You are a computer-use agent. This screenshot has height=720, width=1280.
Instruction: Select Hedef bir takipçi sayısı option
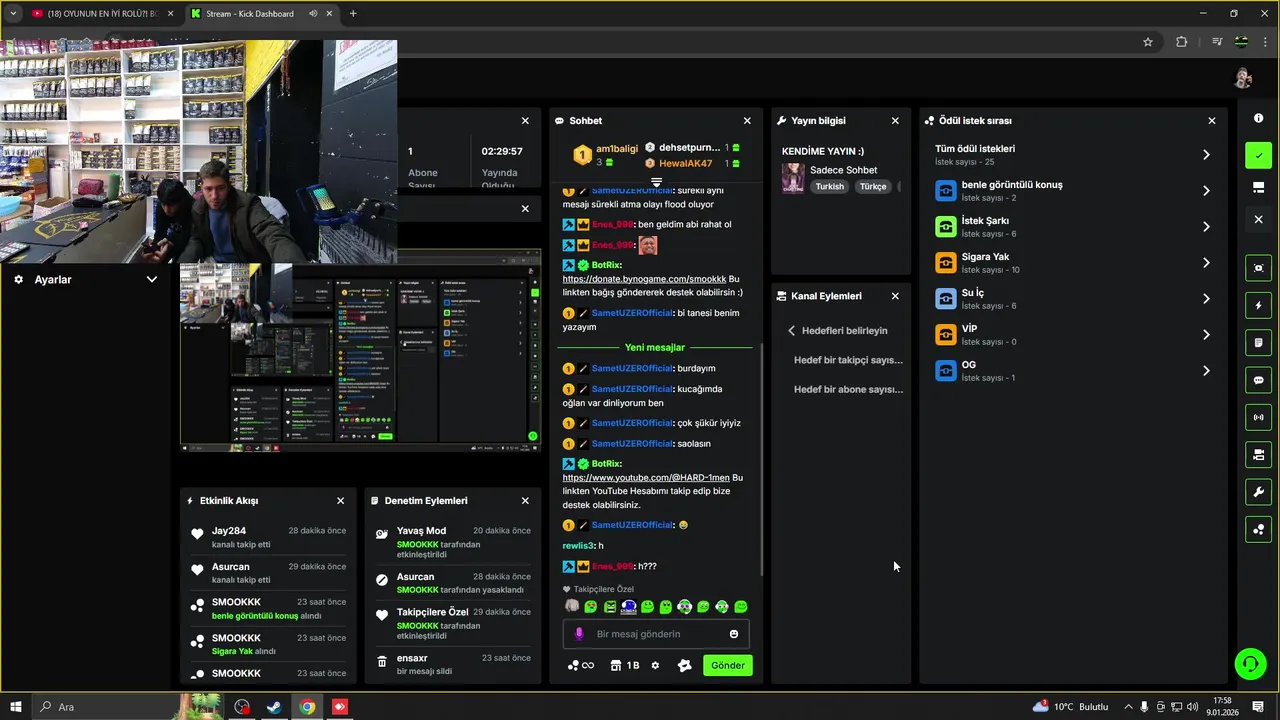(848, 360)
